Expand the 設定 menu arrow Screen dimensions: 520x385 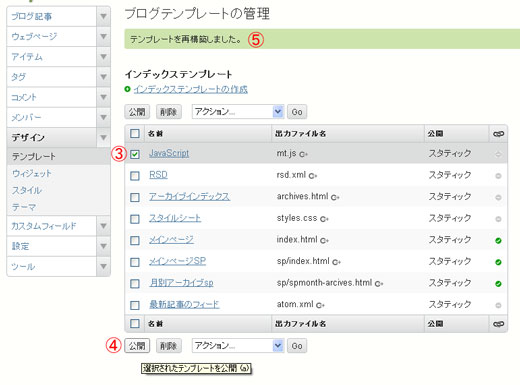tap(103, 246)
